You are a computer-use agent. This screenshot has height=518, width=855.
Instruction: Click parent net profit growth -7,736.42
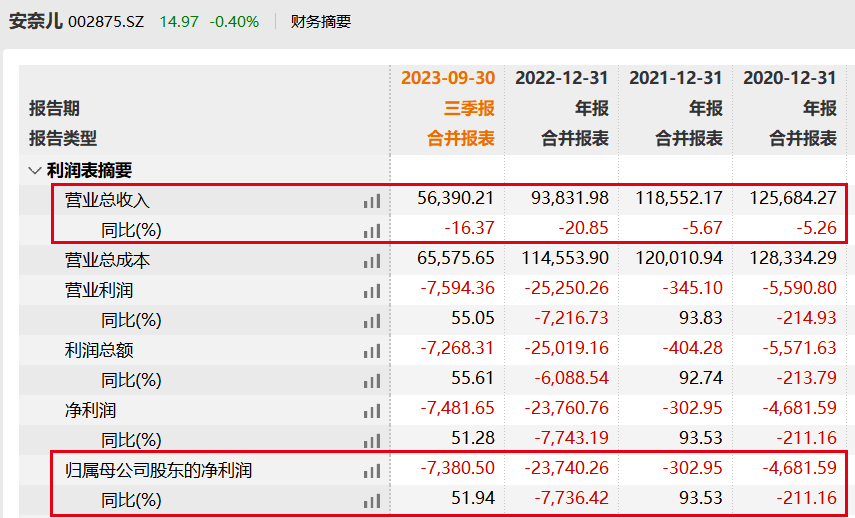click(x=571, y=498)
